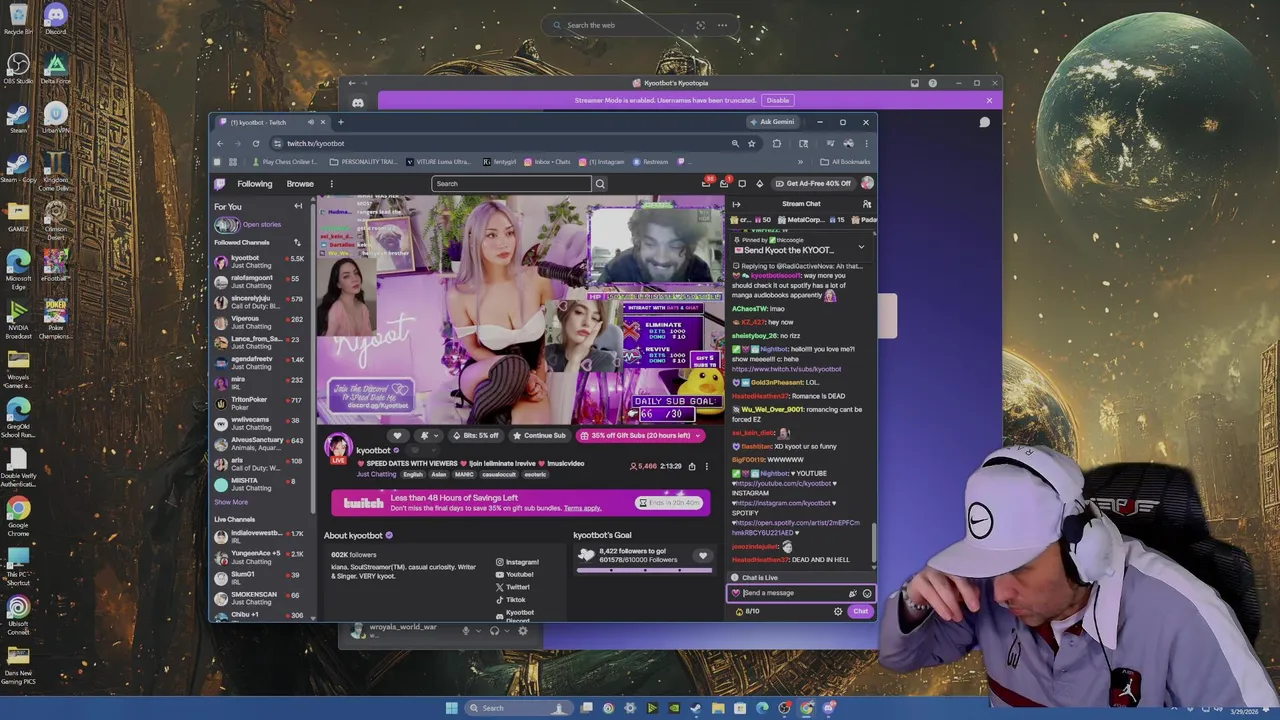Viewport: 1280px width, 720px height.
Task: Sort followed channels icon
Action: click(x=297, y=242)
